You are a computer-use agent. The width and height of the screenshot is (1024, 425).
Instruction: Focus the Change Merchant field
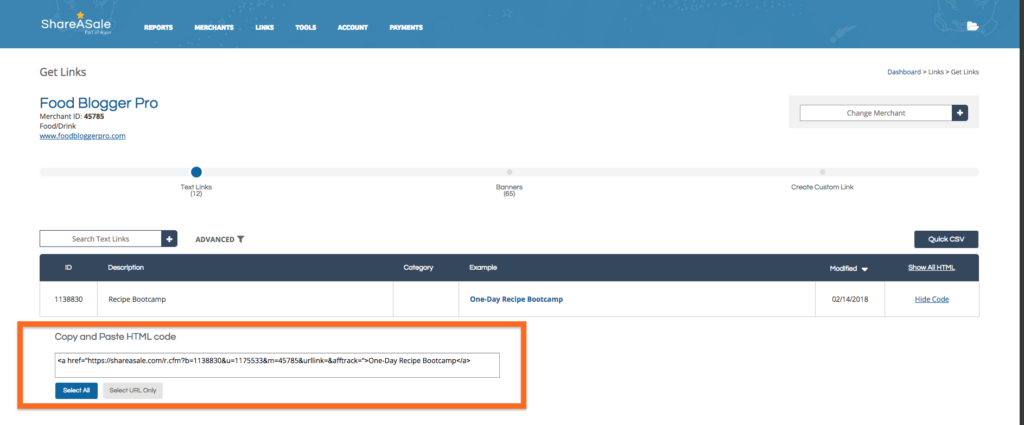(x=876, y=113)
